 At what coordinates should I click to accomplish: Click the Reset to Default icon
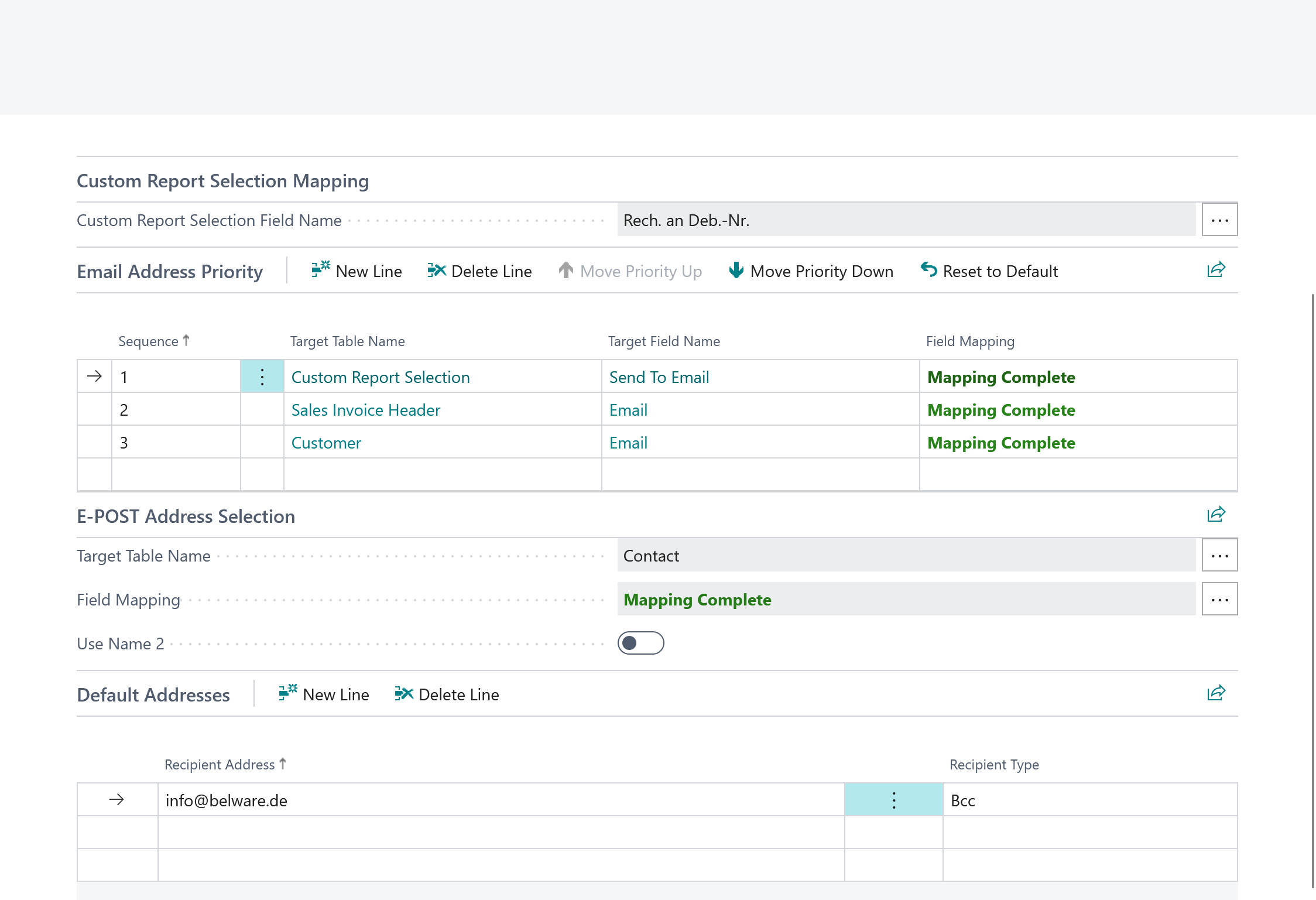(x=929, y=270)
